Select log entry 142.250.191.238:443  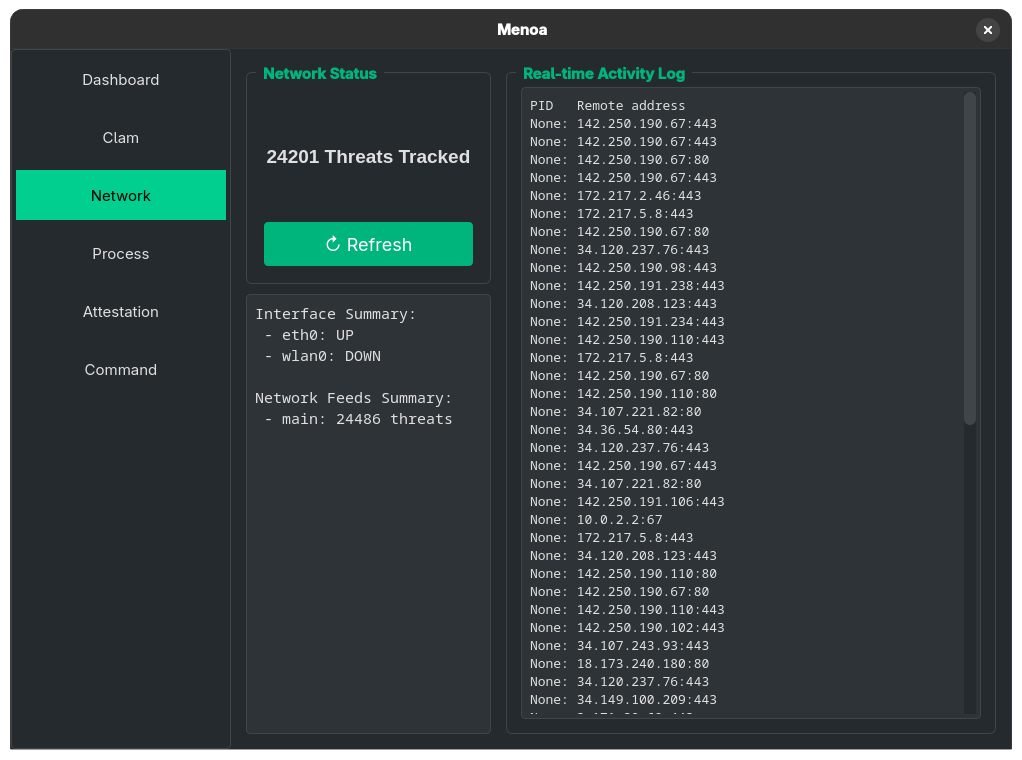point(627,285)
